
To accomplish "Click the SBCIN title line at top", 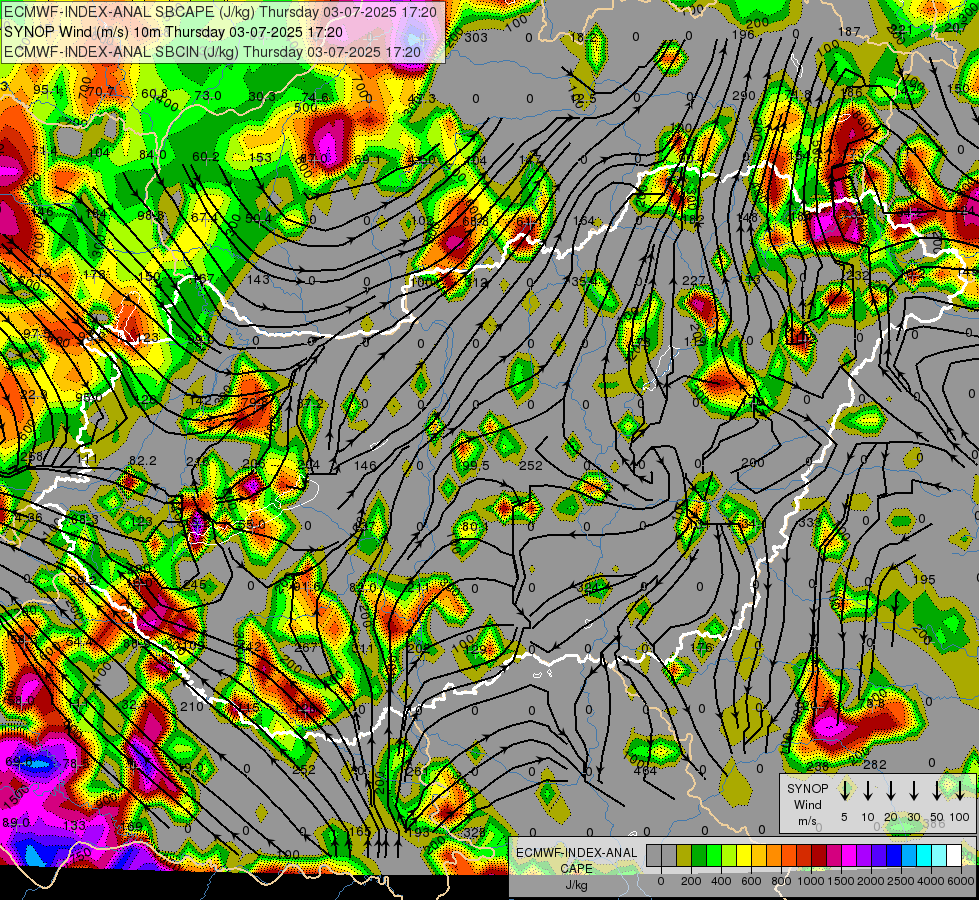I will click(212, 52).
